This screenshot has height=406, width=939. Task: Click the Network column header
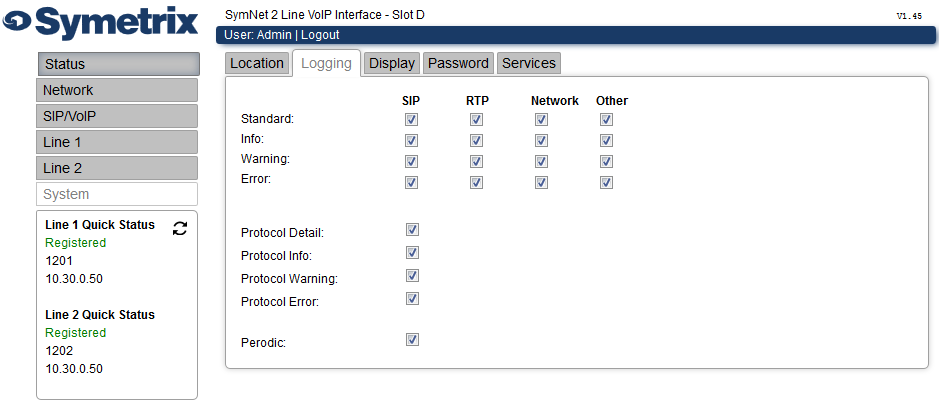[555, 101]
